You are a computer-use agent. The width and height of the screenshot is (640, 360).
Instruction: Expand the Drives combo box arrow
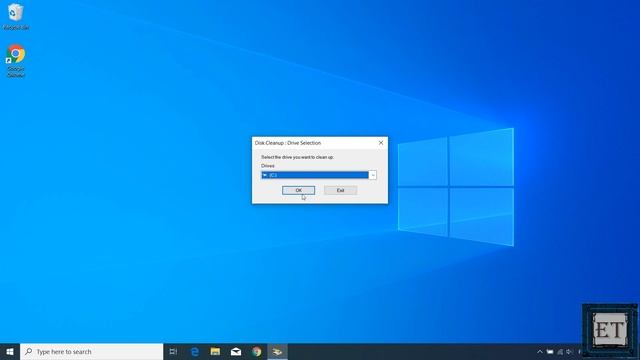(x=373, y=175)
